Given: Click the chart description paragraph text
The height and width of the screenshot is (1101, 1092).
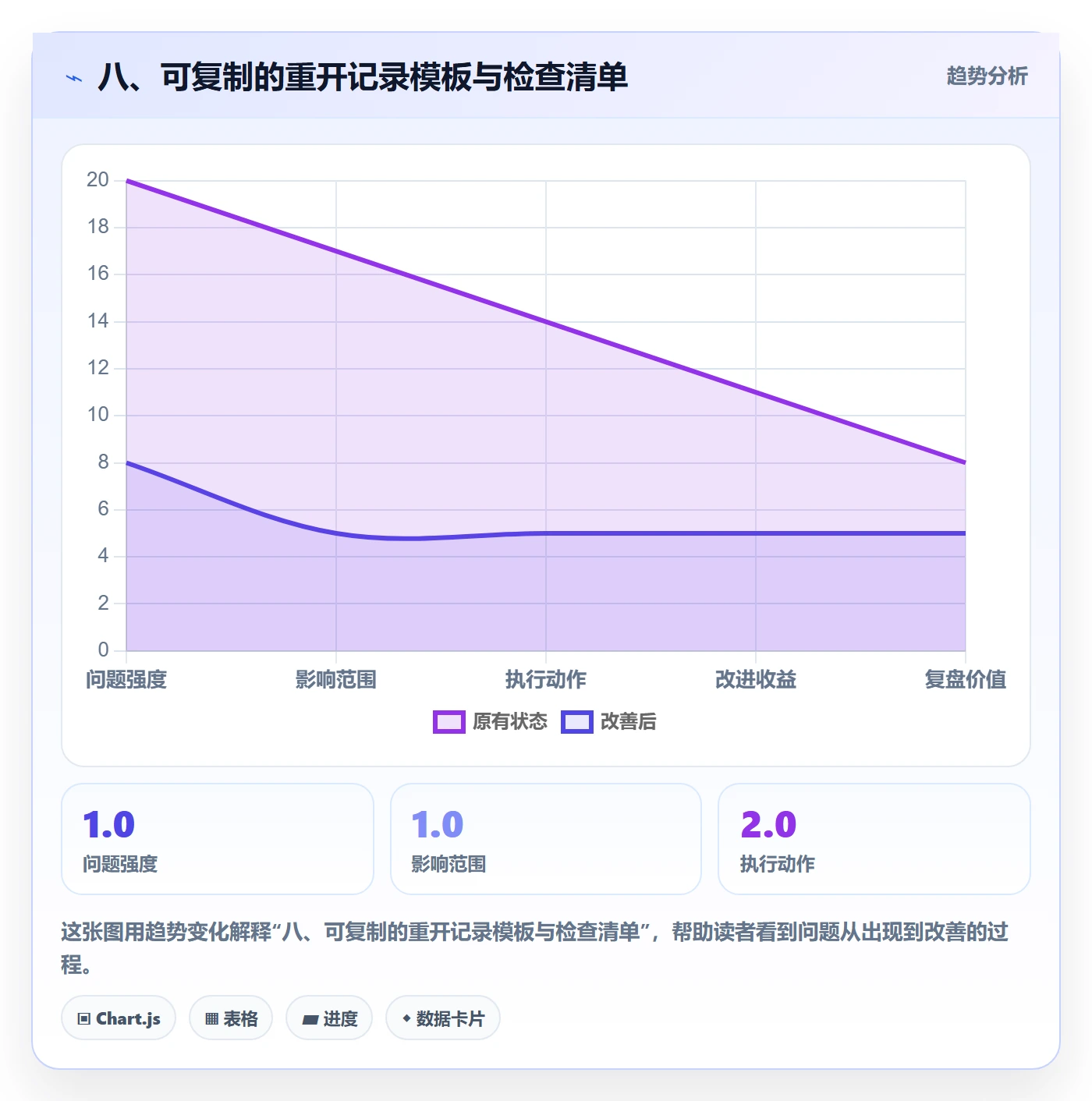Looking at the screenshot, I should tap(535, 948).
